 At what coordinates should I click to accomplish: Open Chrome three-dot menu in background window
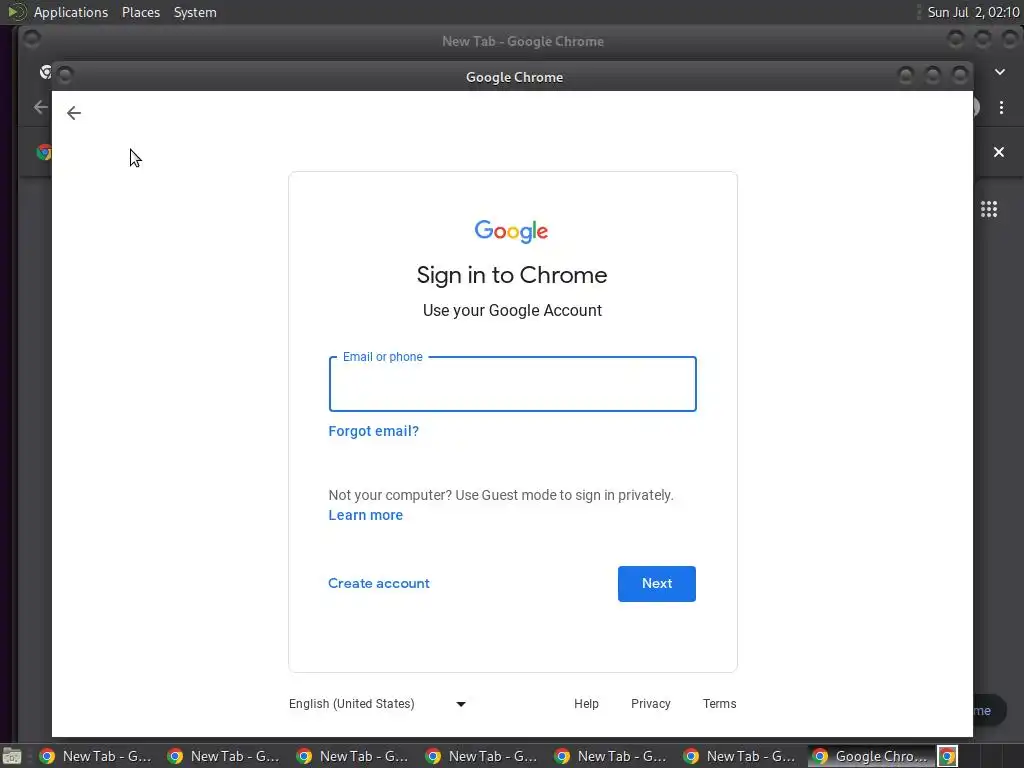[x=1001, y=108]
